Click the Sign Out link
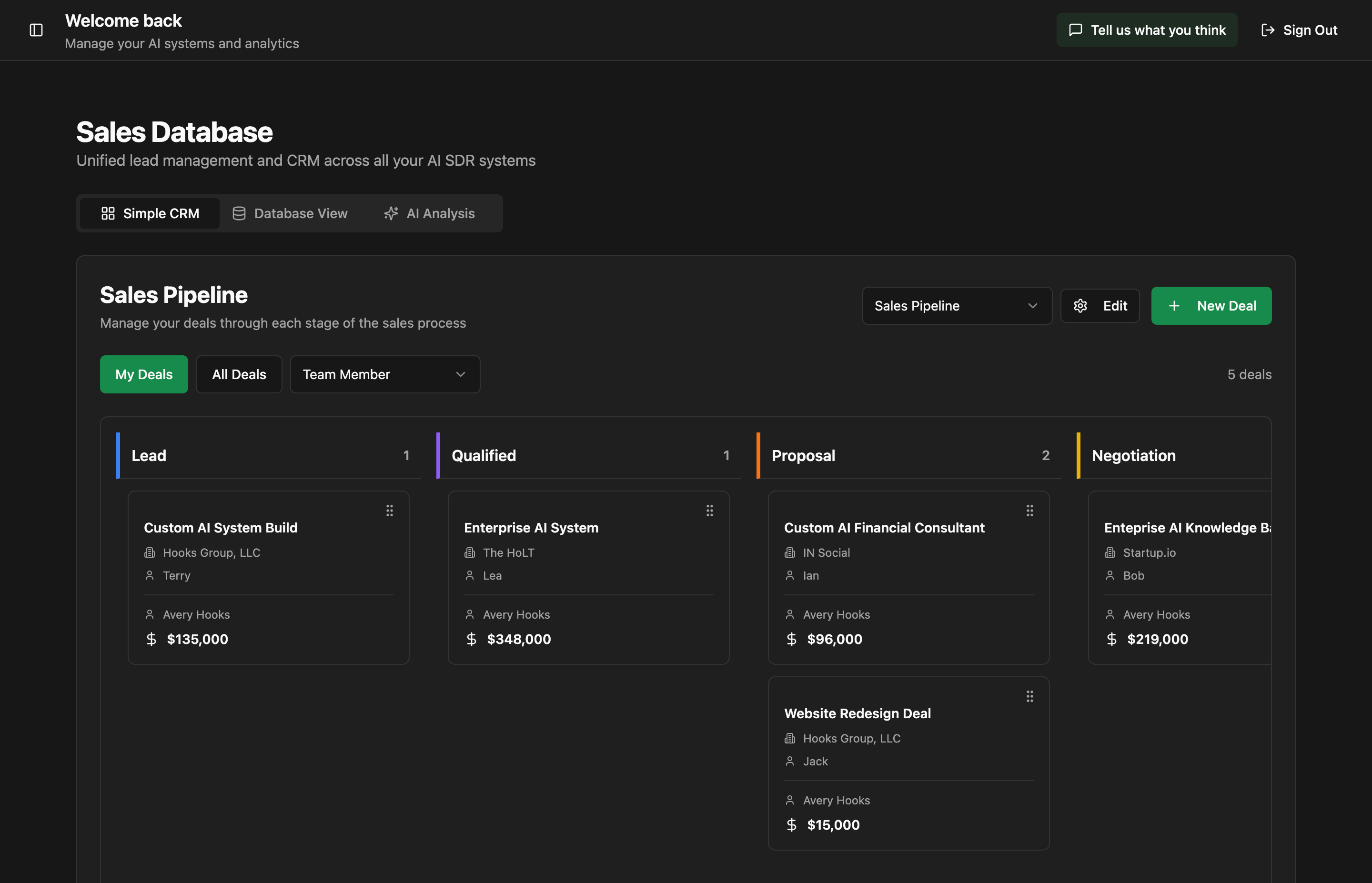Image resolution: width=1372 pixels, height=883 pixels. 1310,30
